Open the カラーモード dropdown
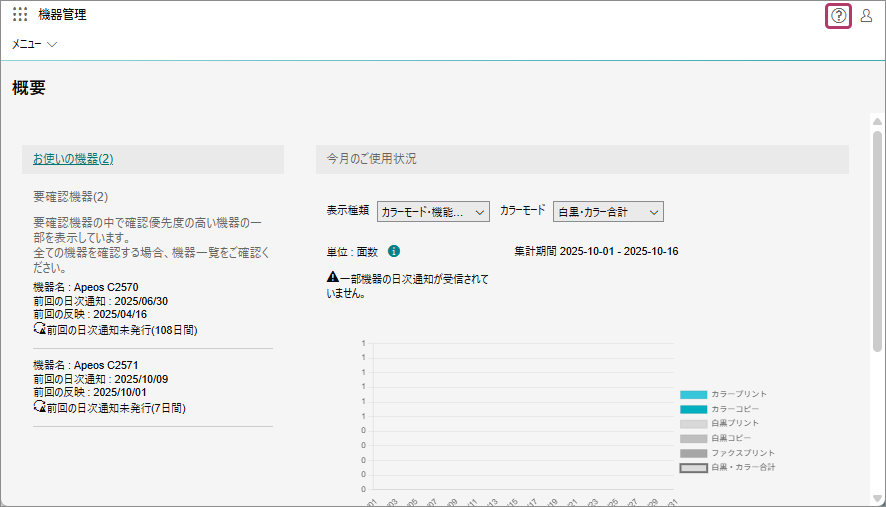886x507 pixels. tap(608, 212)
